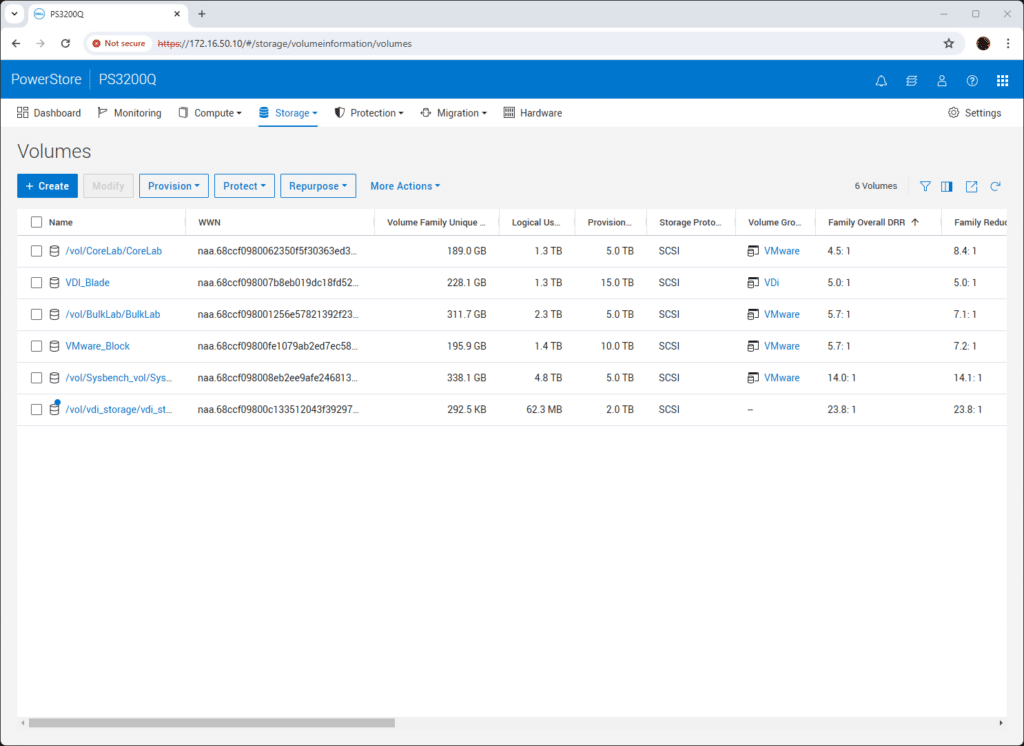Check the VMware_Block row checkbox
The image size is (1024, 746).
(x=37, y=346)
